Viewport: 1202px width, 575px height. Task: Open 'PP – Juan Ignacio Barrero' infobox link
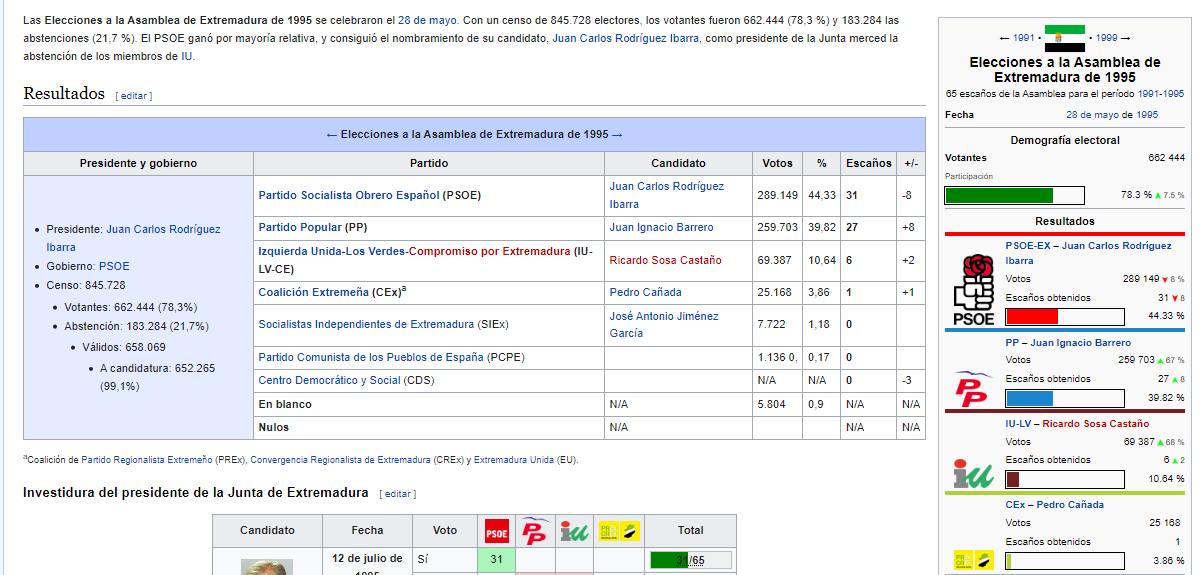coord(1068,342)
